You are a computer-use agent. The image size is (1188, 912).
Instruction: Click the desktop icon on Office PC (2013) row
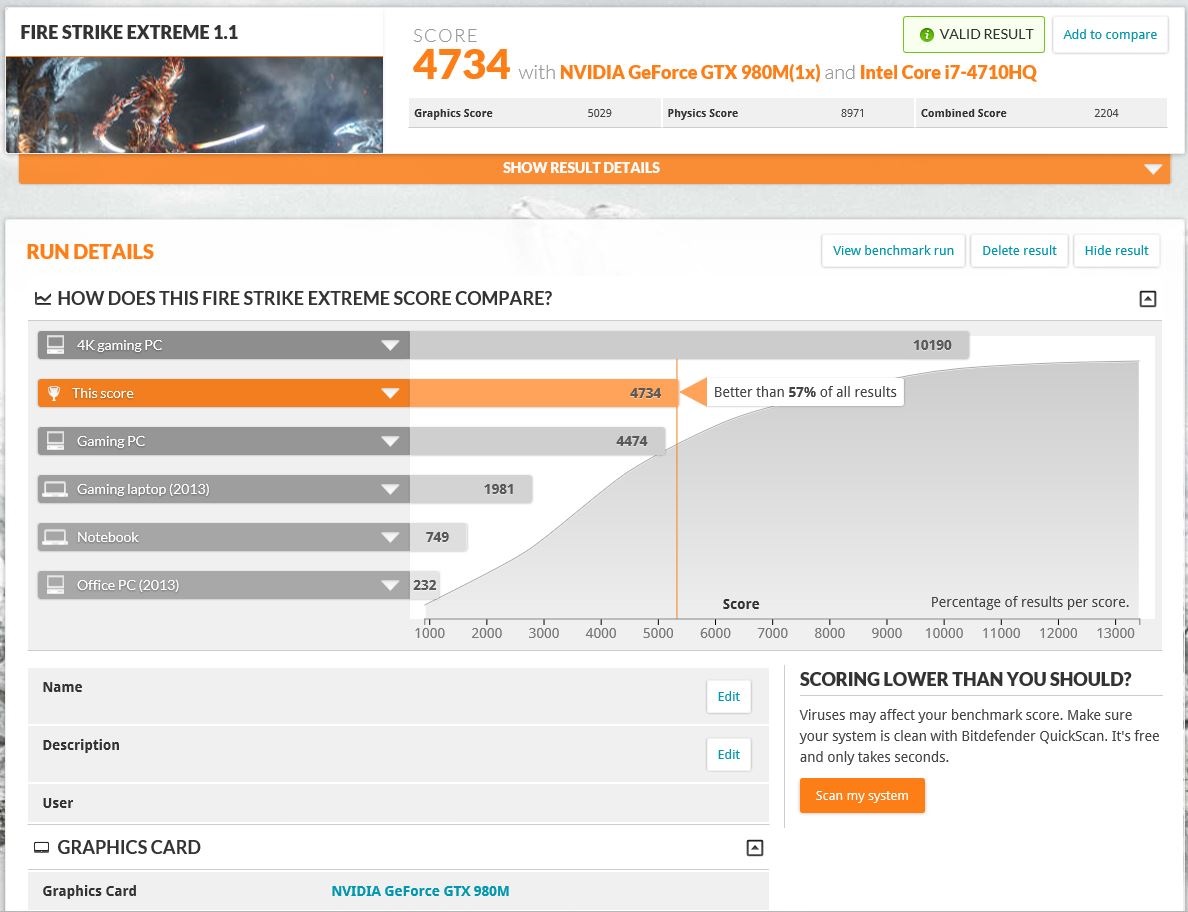tap(55, 585)
